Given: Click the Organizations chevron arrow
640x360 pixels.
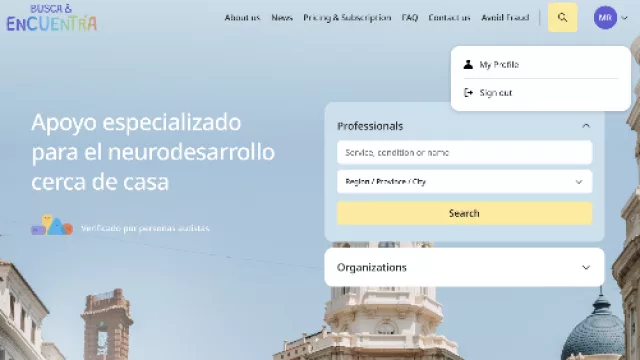Looking at the screenshot, I should 586,268.
